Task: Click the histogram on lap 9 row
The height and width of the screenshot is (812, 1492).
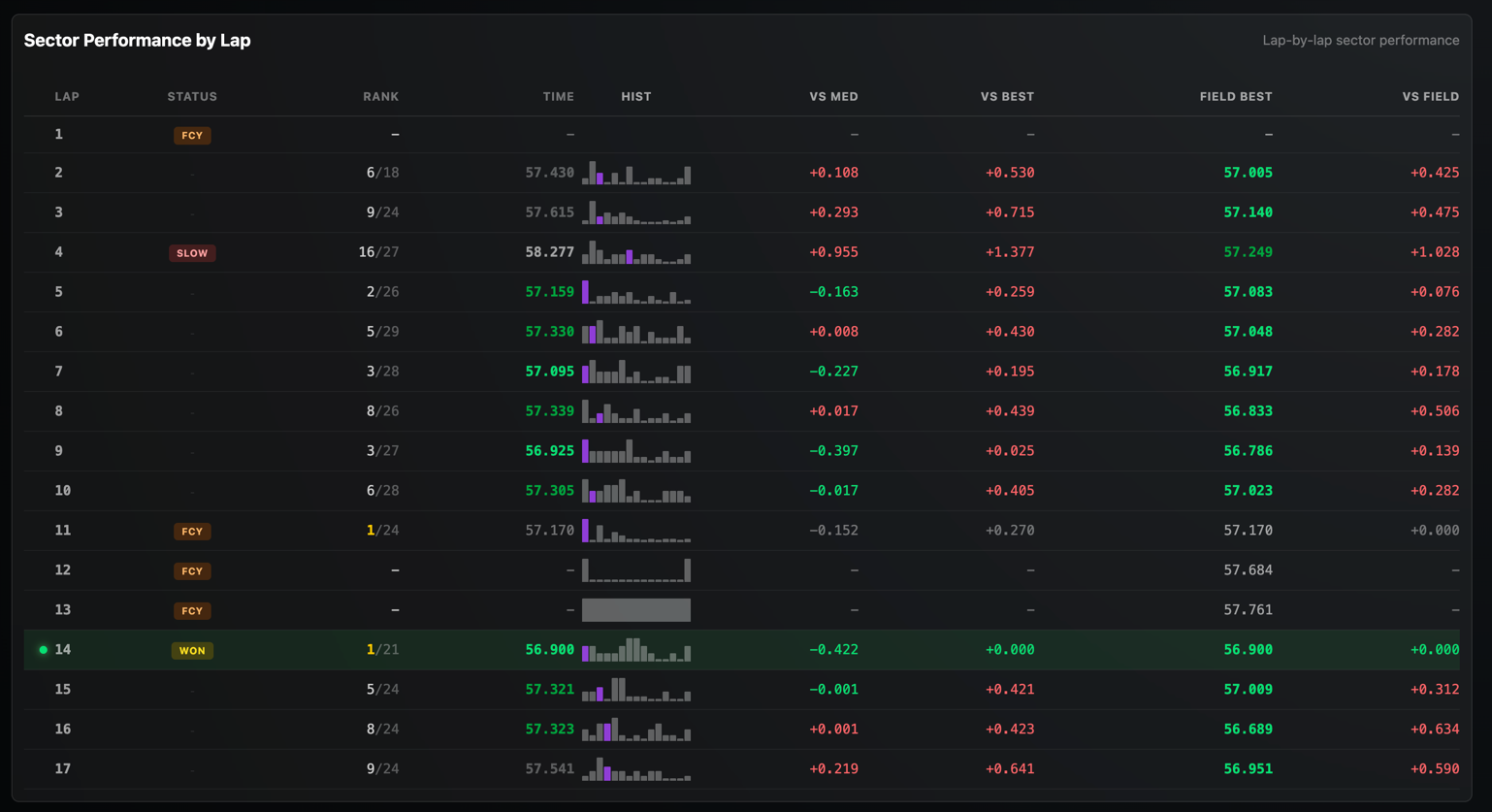Action: pyautogui.click(x=636, y=451)
